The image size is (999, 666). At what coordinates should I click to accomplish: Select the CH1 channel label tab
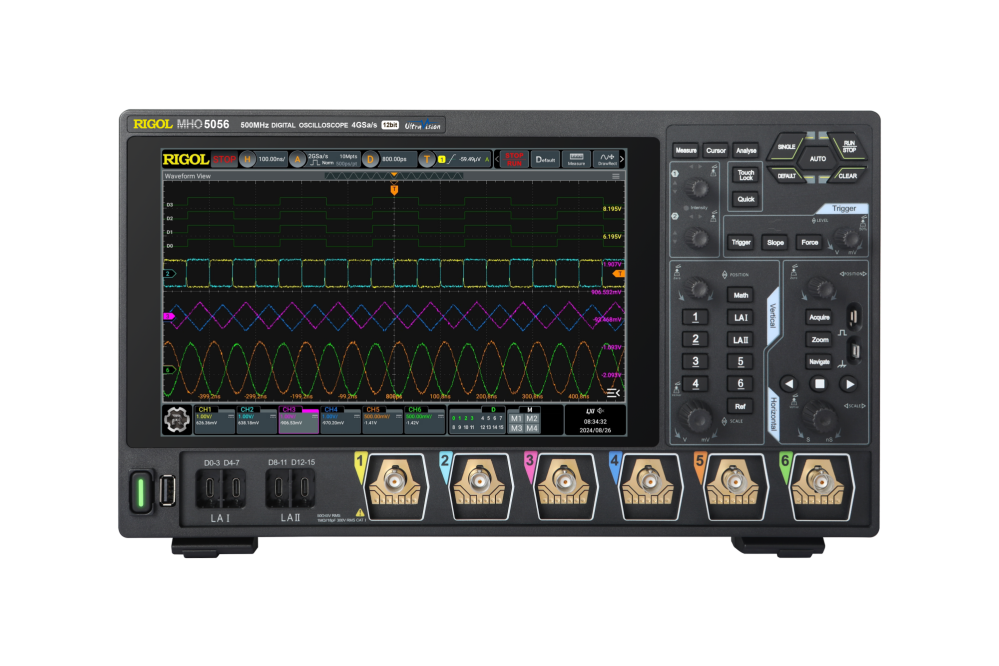click(x=205, y=410)
